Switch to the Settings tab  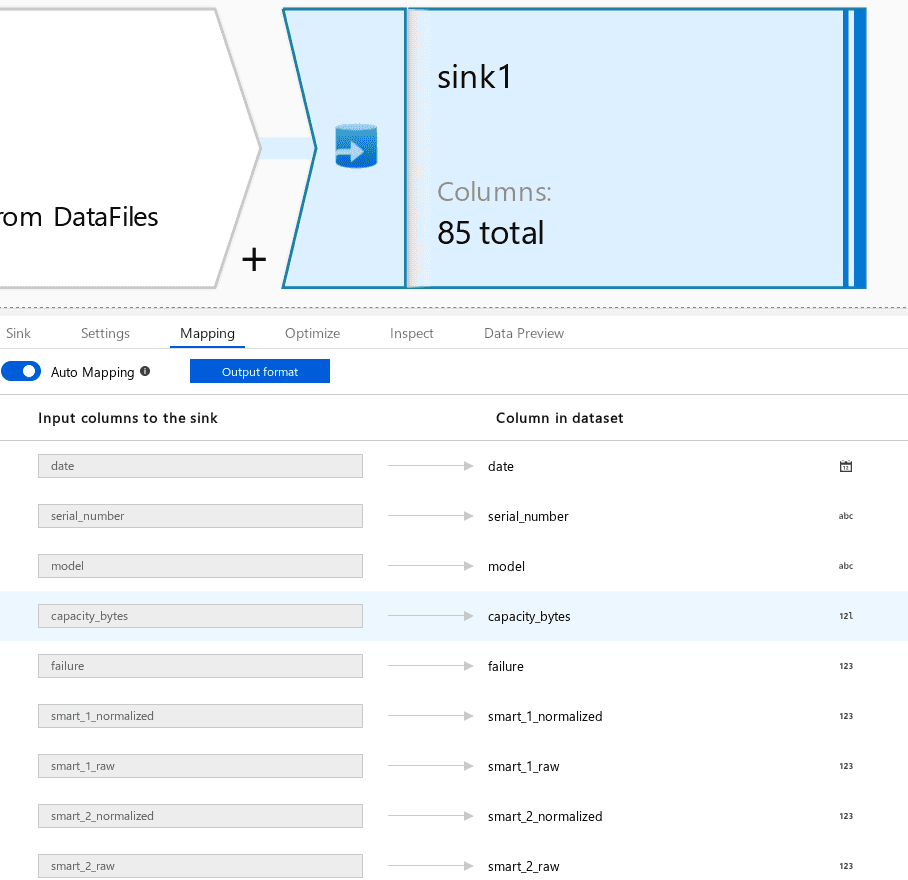(x=105, y=333)
